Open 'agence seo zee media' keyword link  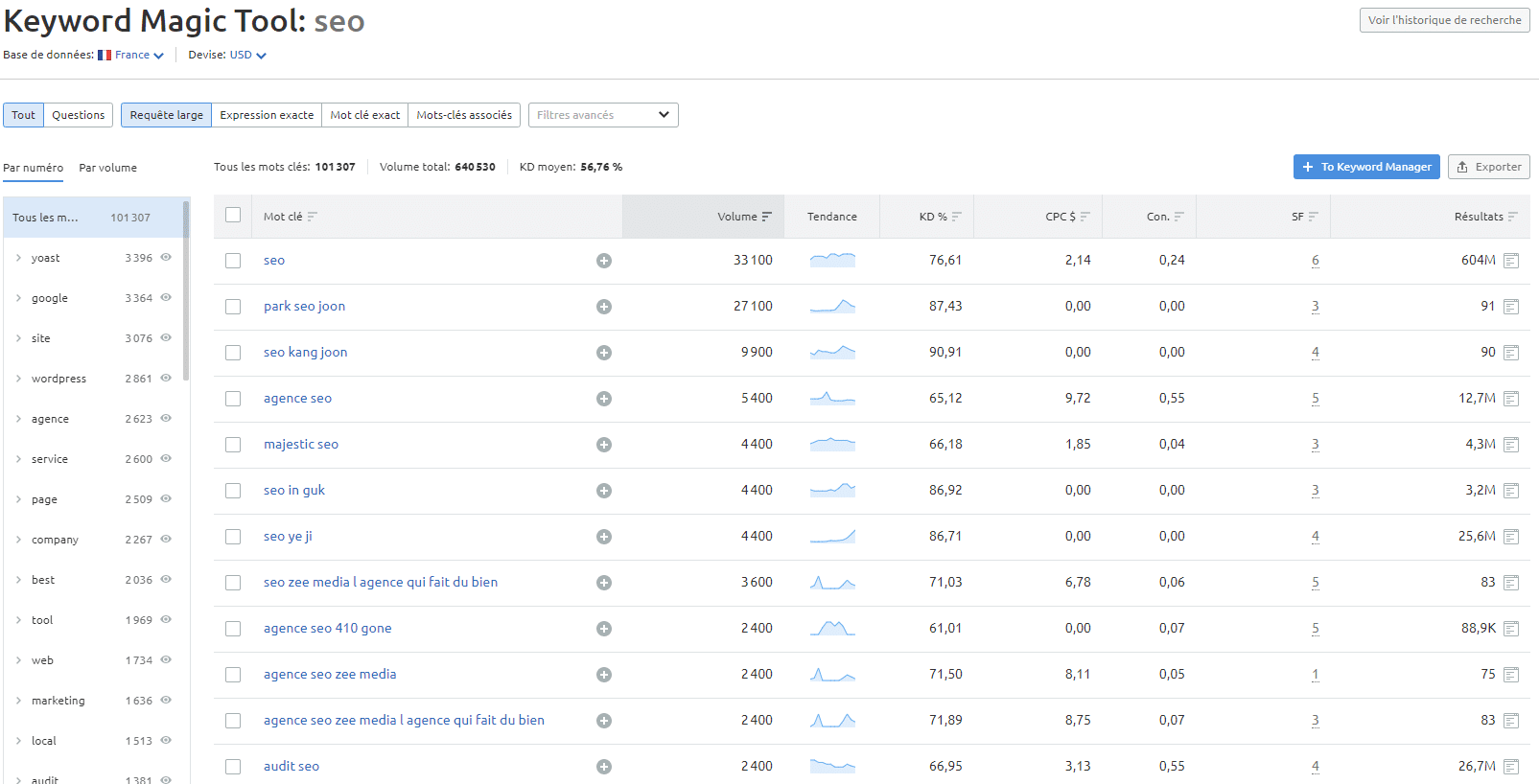tap(330, 674)
